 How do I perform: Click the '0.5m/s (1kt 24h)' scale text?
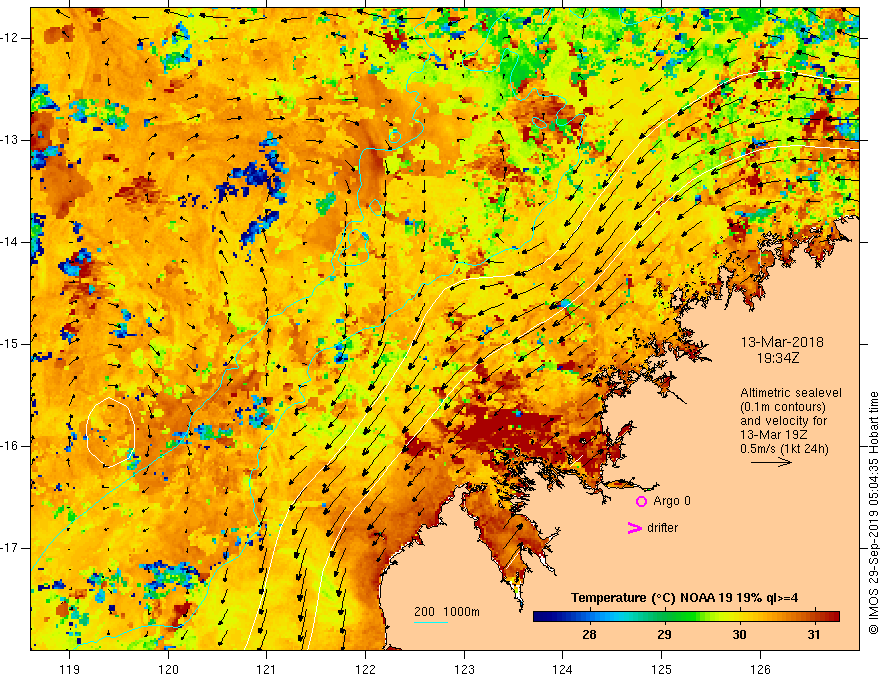pos(784,449)
